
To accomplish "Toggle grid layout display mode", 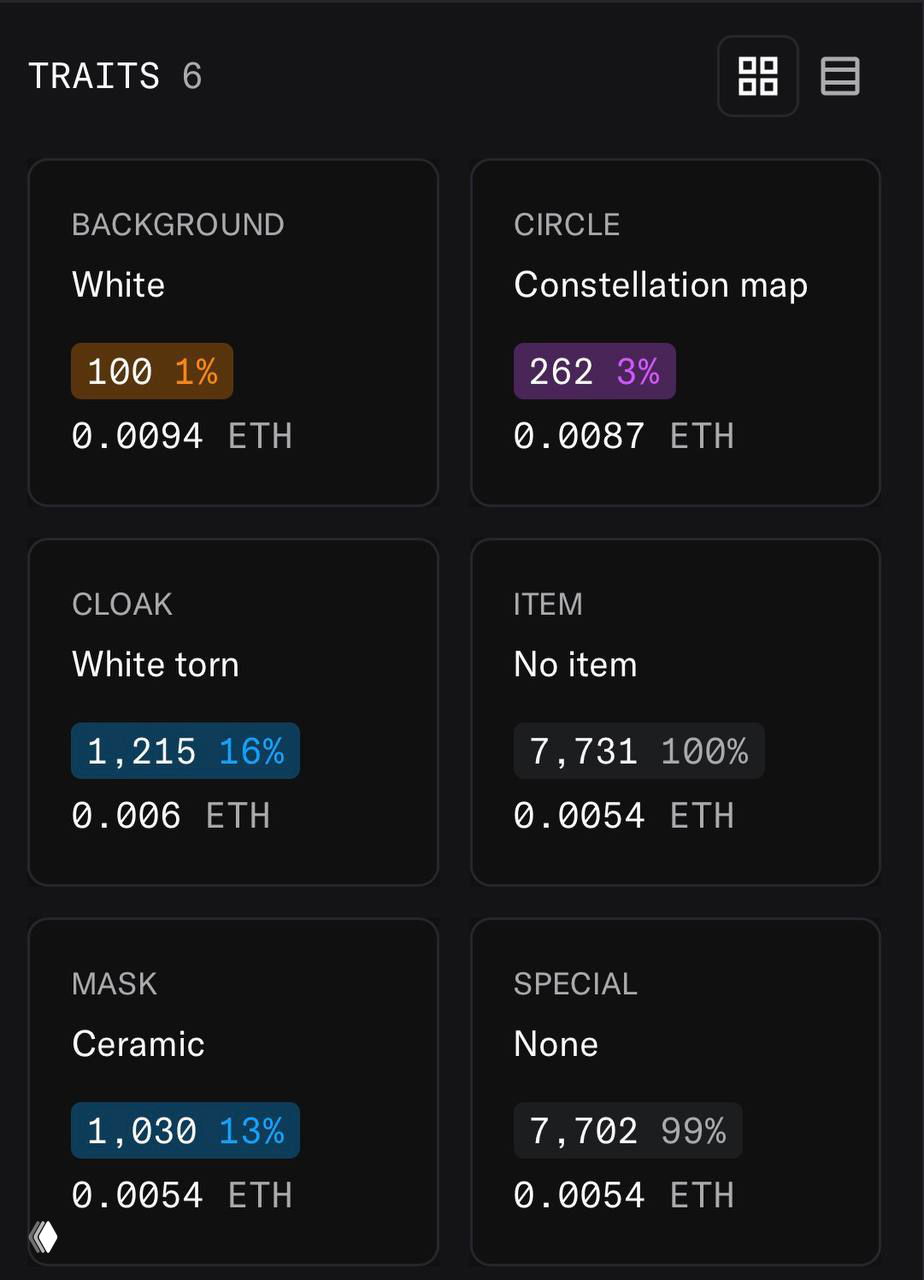I will [x=757, y=75].
